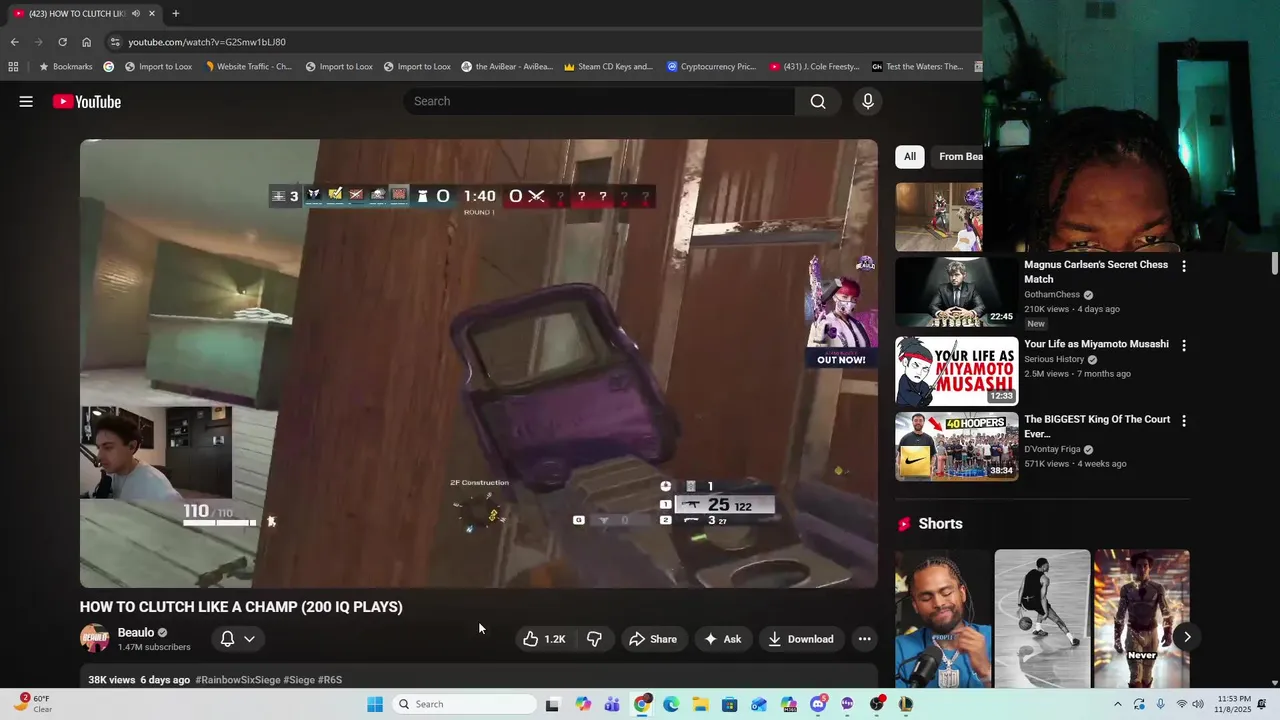Viewport: 1280px width, 720px height.
Task: View site information icon in the address bar
Action: (x=115, y=42)
